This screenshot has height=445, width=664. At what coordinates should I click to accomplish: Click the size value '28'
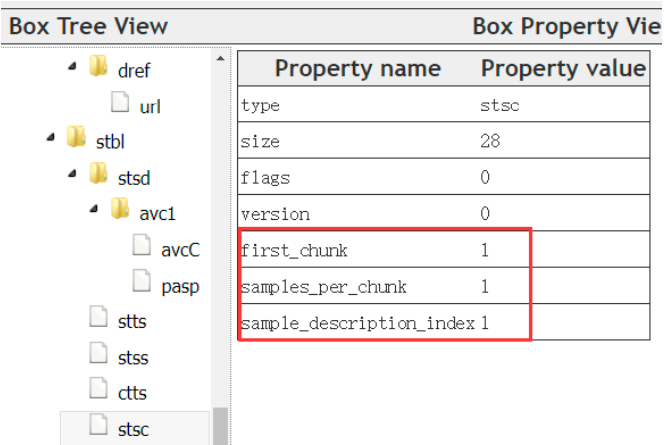[x=490, y=141]
